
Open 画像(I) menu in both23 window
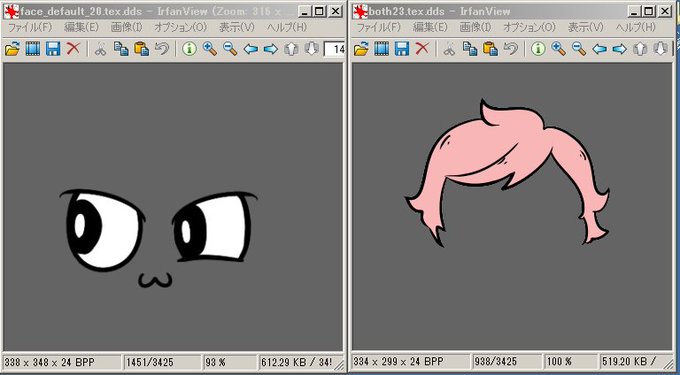point(475,27)
